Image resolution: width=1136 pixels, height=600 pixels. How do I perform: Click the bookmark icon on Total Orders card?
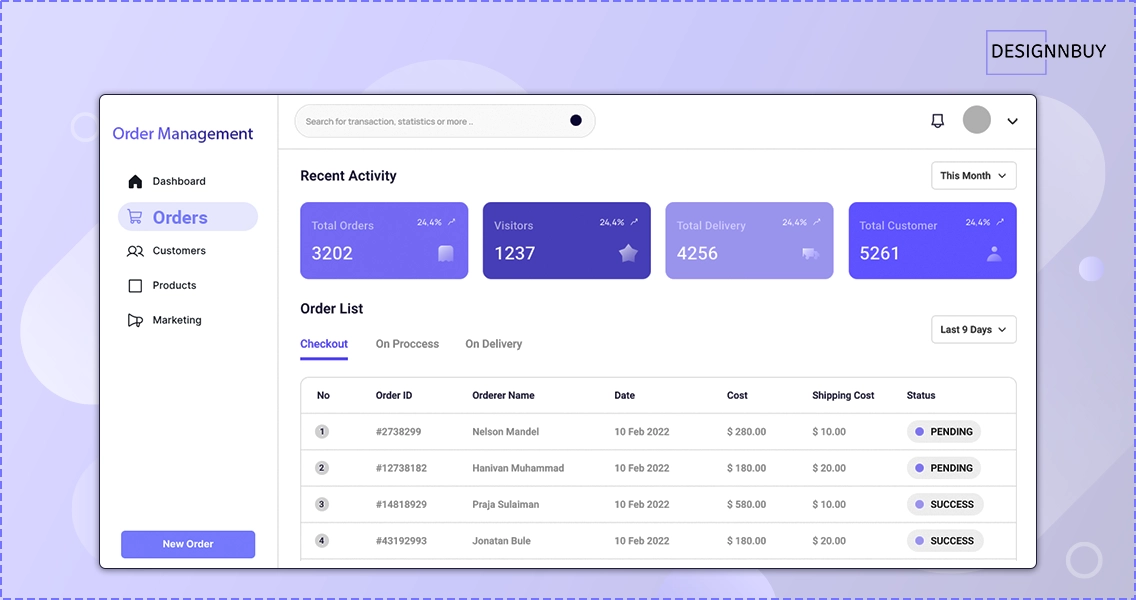pyautogui.click(x=446, y=253)
